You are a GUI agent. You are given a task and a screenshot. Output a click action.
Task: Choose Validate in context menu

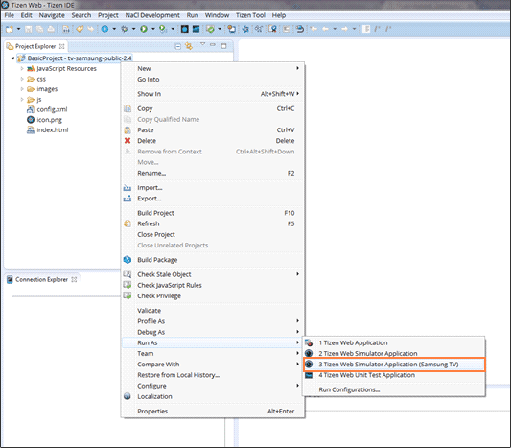[x=213, y=311]
